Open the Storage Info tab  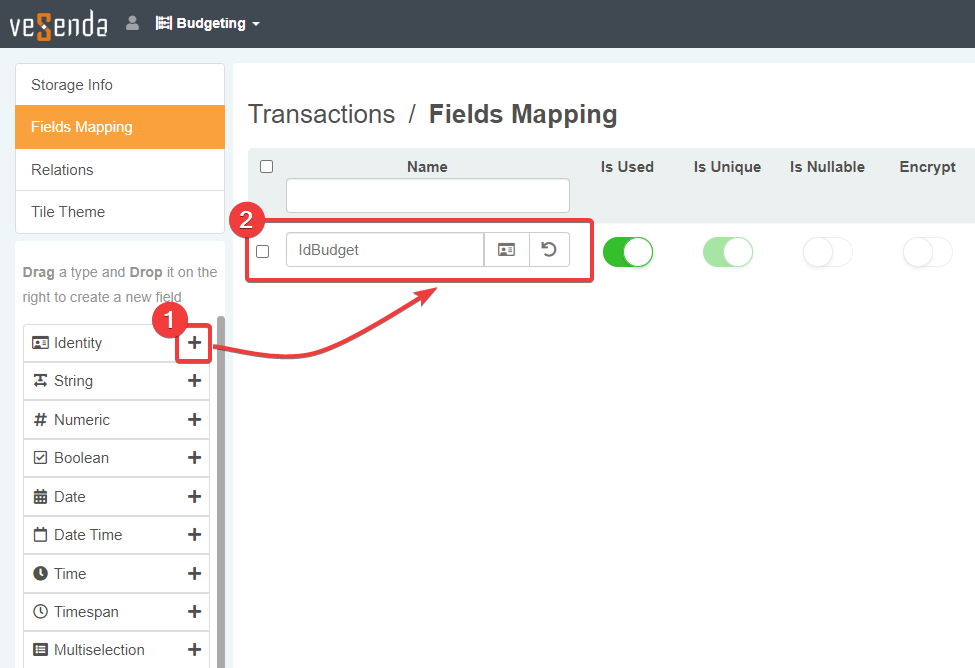120,85
